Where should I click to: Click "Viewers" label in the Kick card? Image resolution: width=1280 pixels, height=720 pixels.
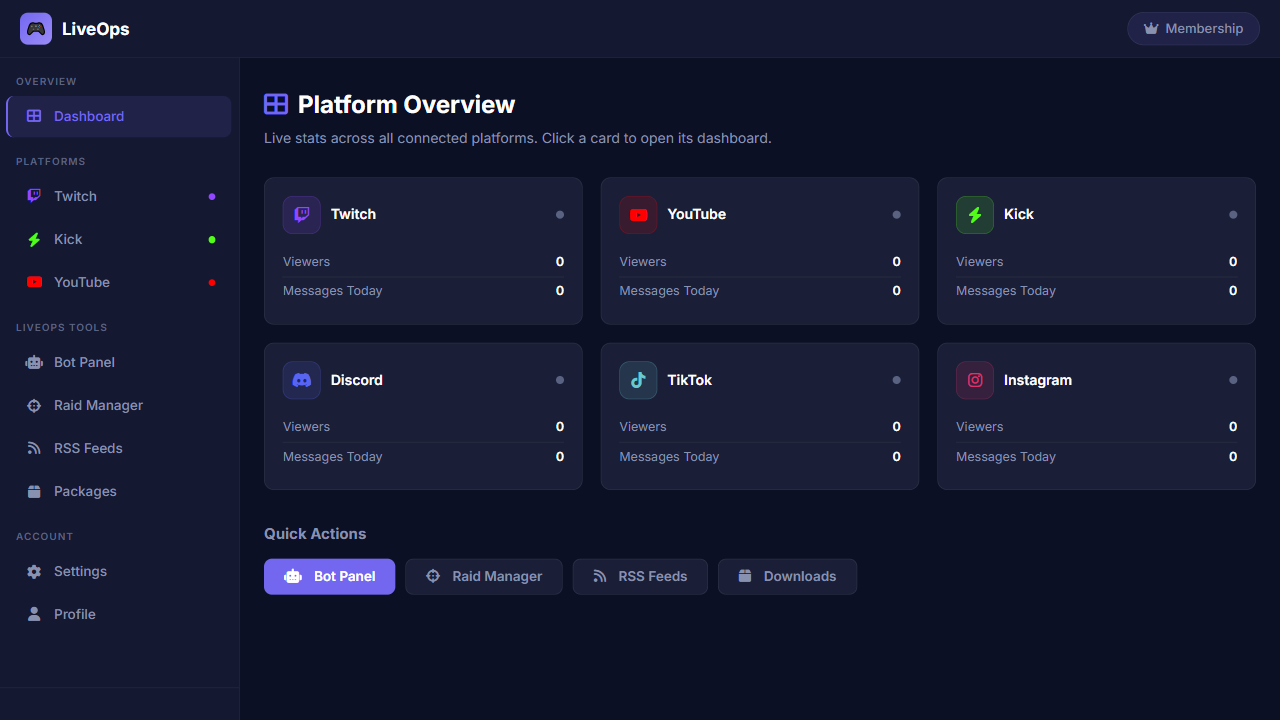click(x=979, y=262)
